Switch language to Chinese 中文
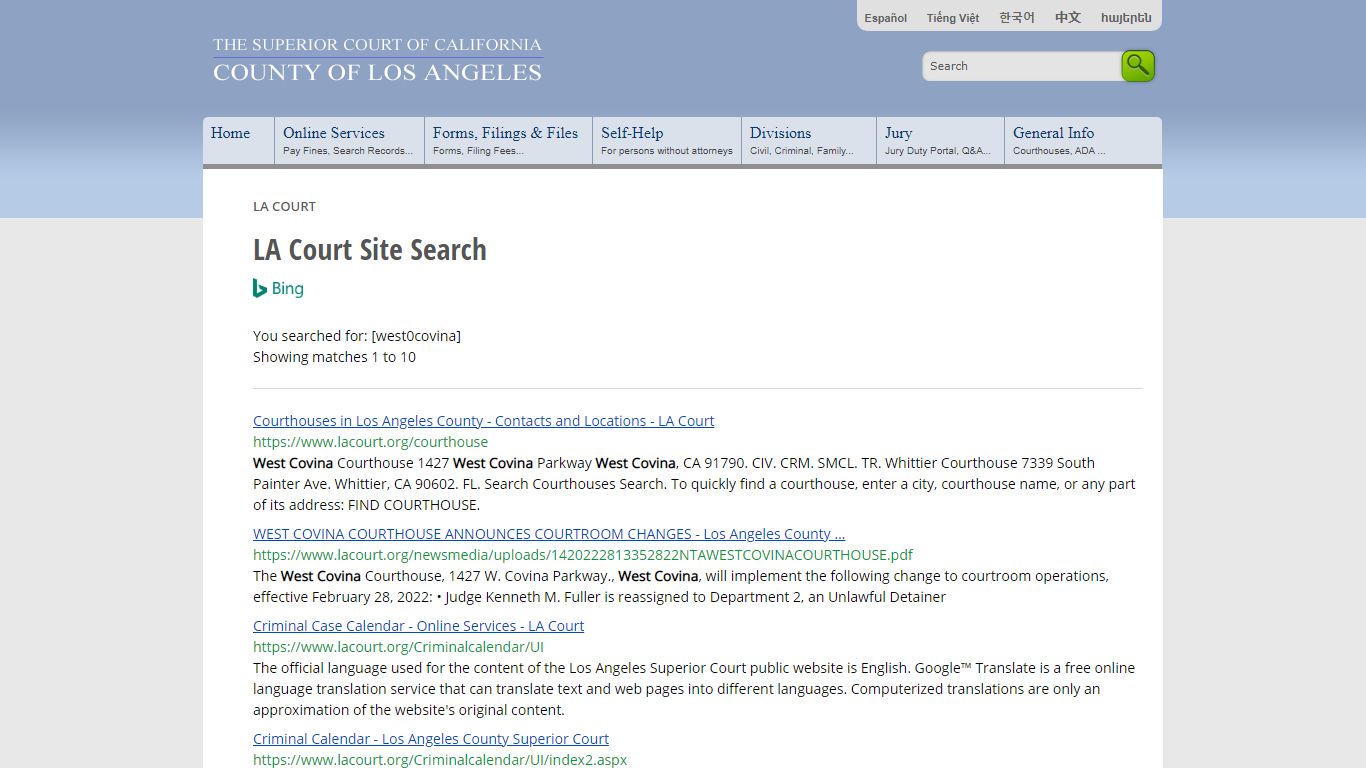This screenshot has width=1366, height=768. click(1068, 18)
